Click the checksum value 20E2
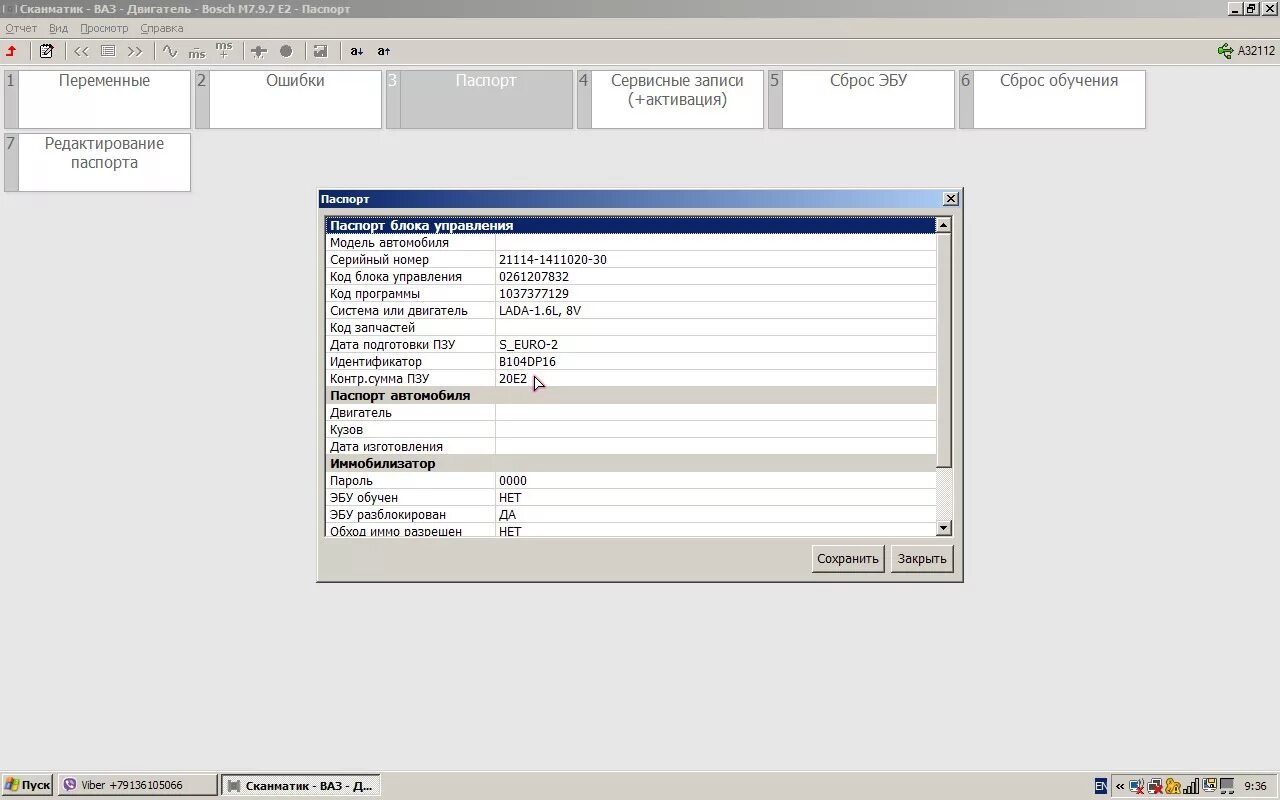 [x=513, y=379]
